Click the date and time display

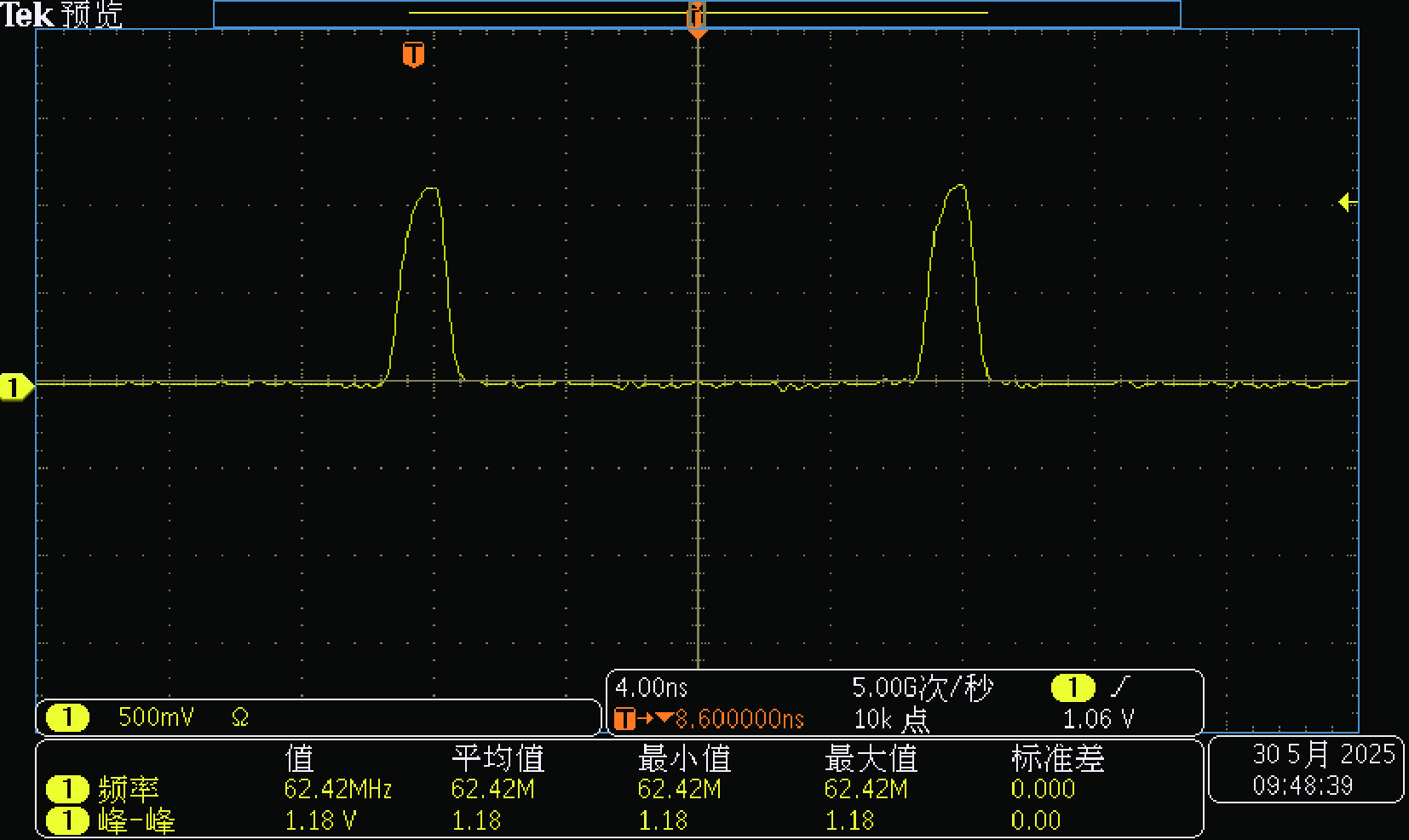[x=1305, y=769]
